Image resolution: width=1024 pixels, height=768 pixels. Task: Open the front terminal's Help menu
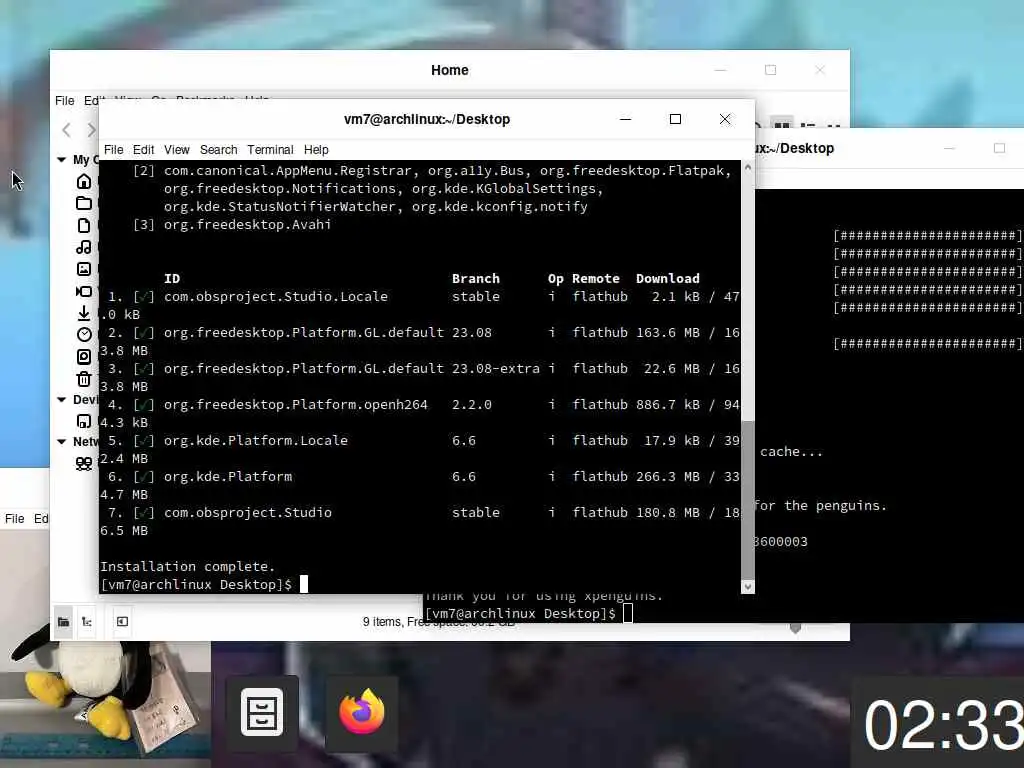point(316,150)
